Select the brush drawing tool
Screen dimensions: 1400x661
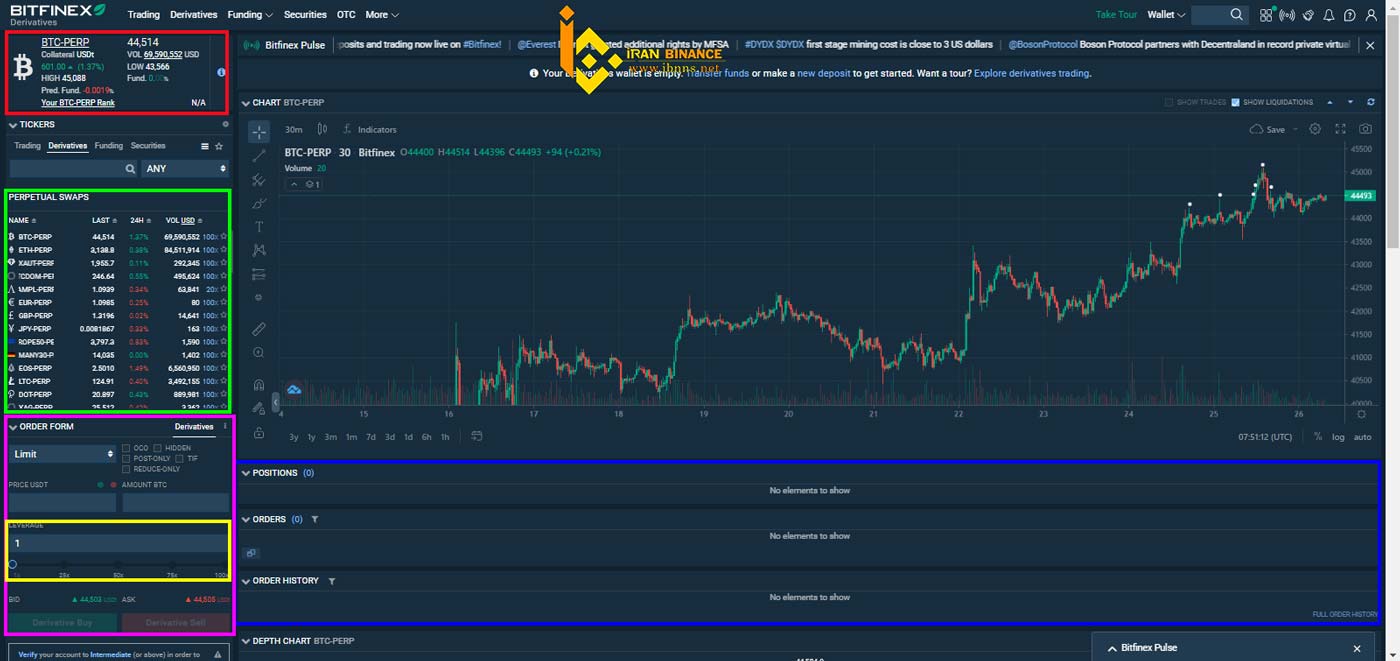[259, 203]
